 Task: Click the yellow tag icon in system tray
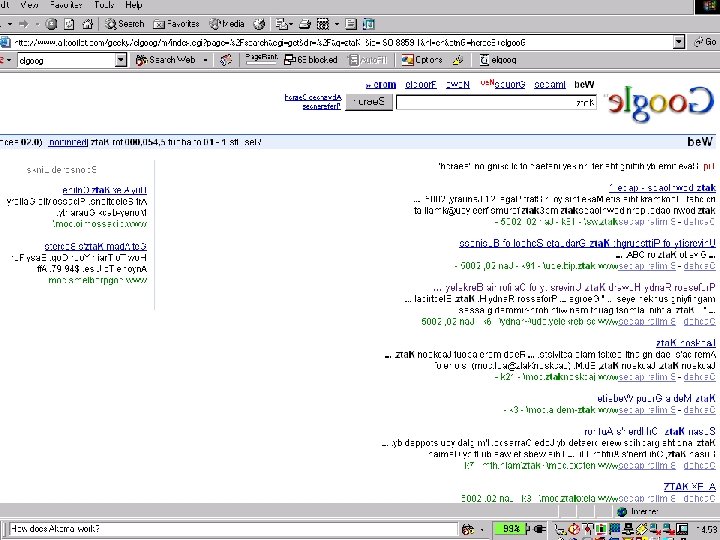click(x=641, y=529)
